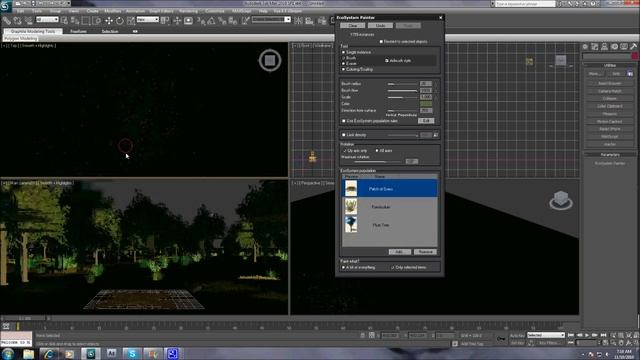Open Internet Explorer from the taskbar

pos(49,353)
